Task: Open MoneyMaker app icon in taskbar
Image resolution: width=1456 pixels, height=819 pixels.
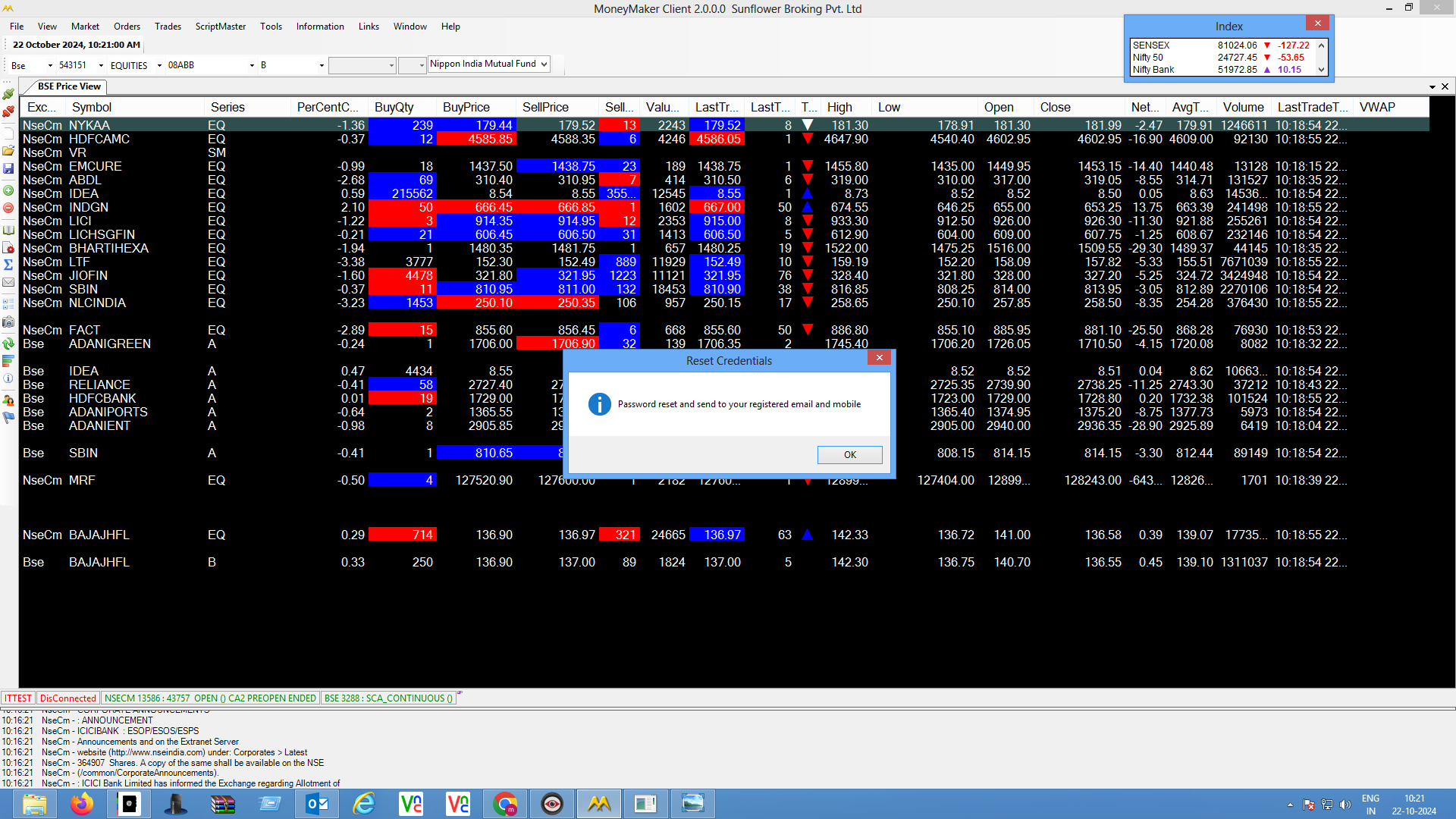Action: [599, 804]
